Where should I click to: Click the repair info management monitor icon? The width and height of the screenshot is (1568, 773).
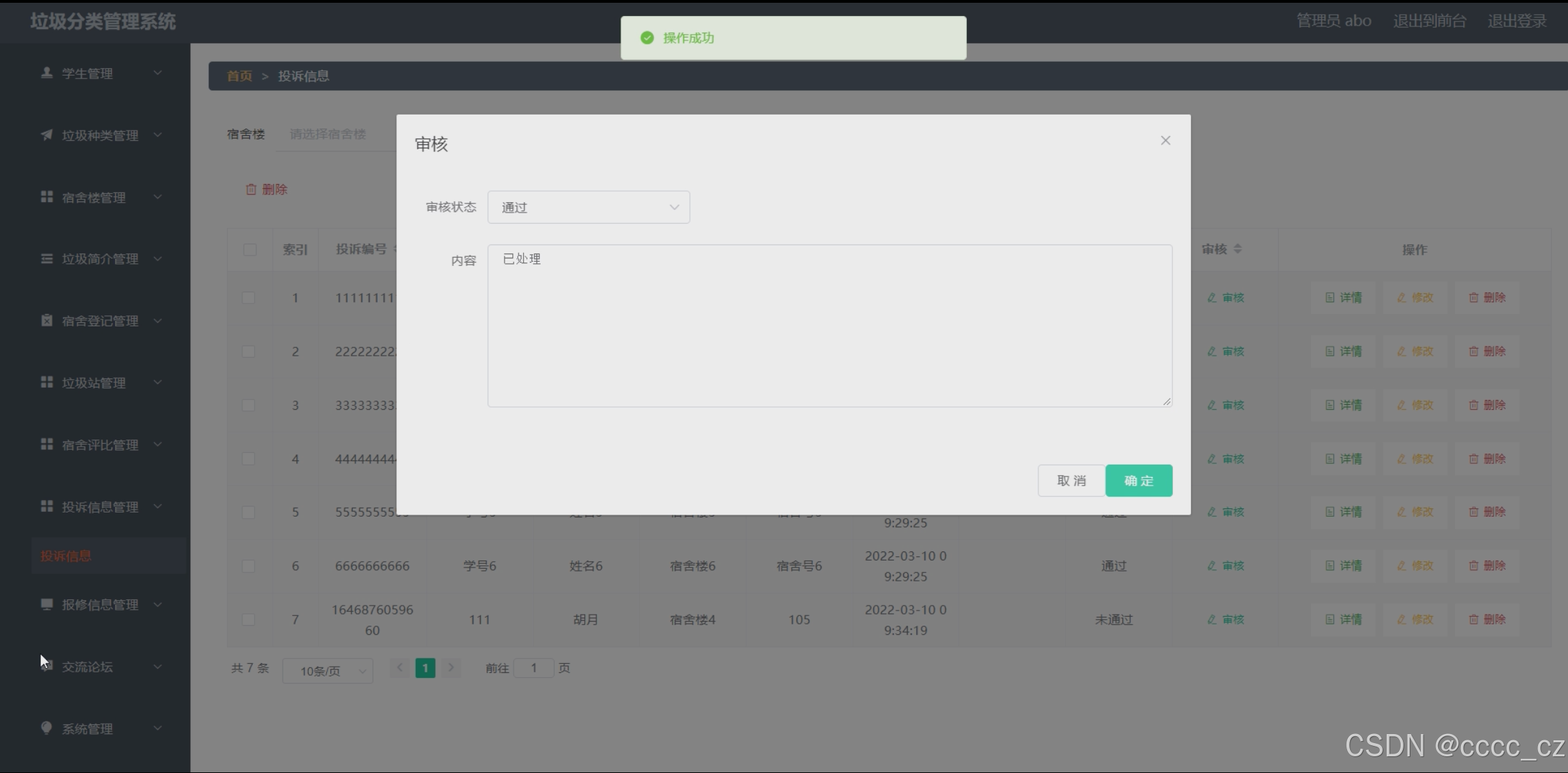(47, 604)
